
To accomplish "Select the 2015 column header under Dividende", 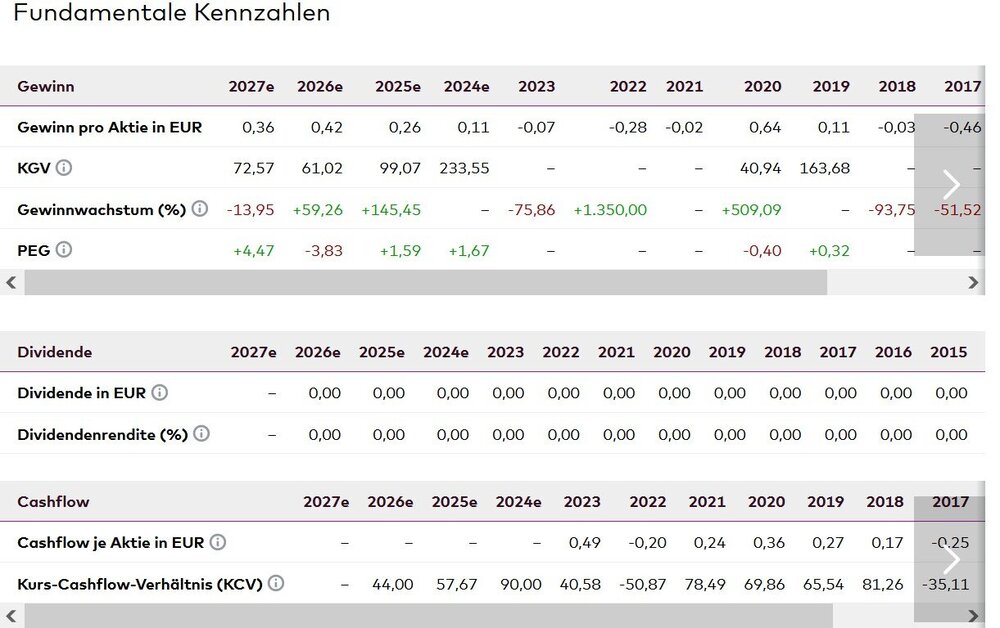I will point(948,352).
